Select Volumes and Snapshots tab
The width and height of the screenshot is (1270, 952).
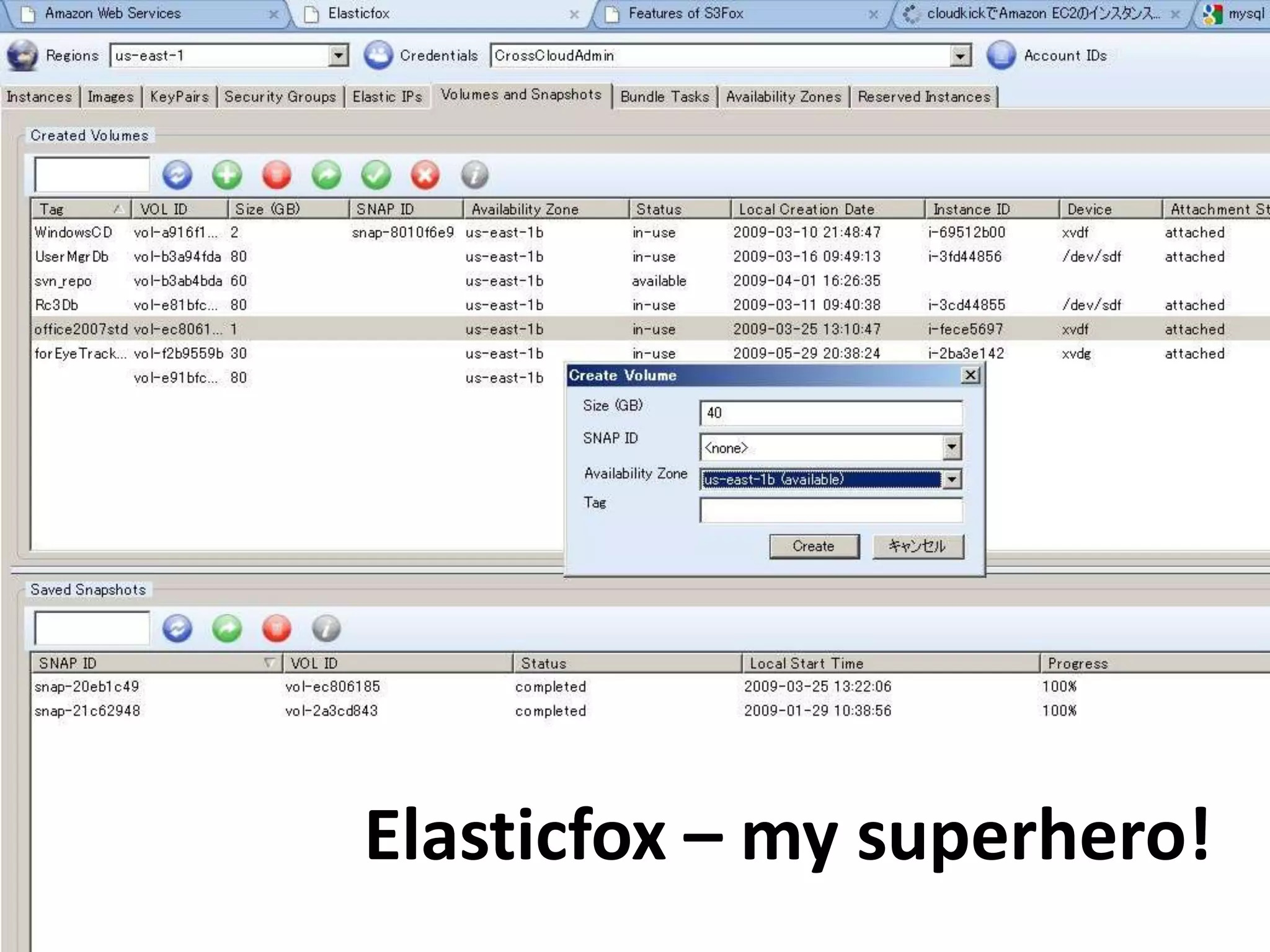pyautogui.click(x=521, y=95)
